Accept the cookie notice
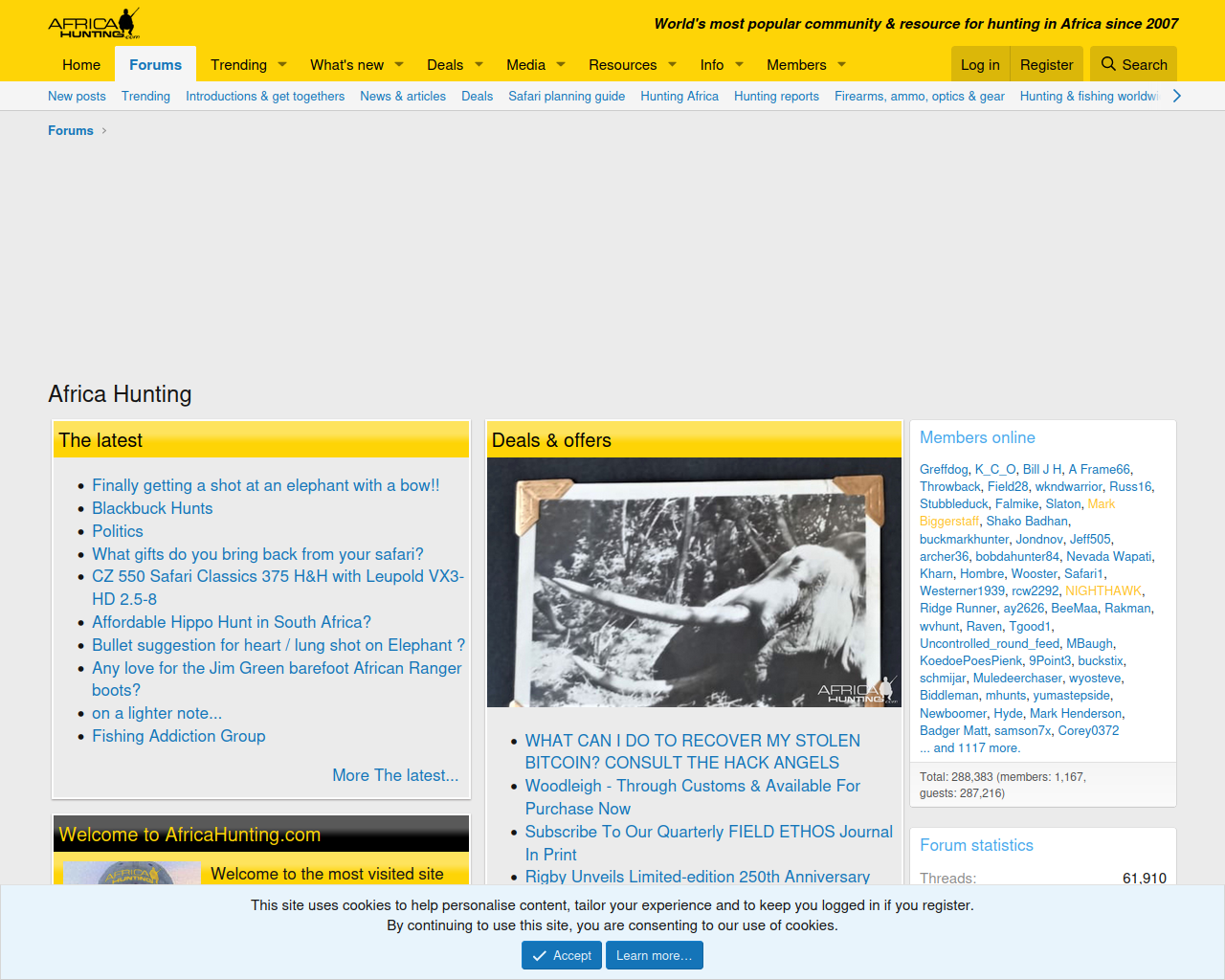This screenshot has width=1225, height=980. tap(562, 955)
